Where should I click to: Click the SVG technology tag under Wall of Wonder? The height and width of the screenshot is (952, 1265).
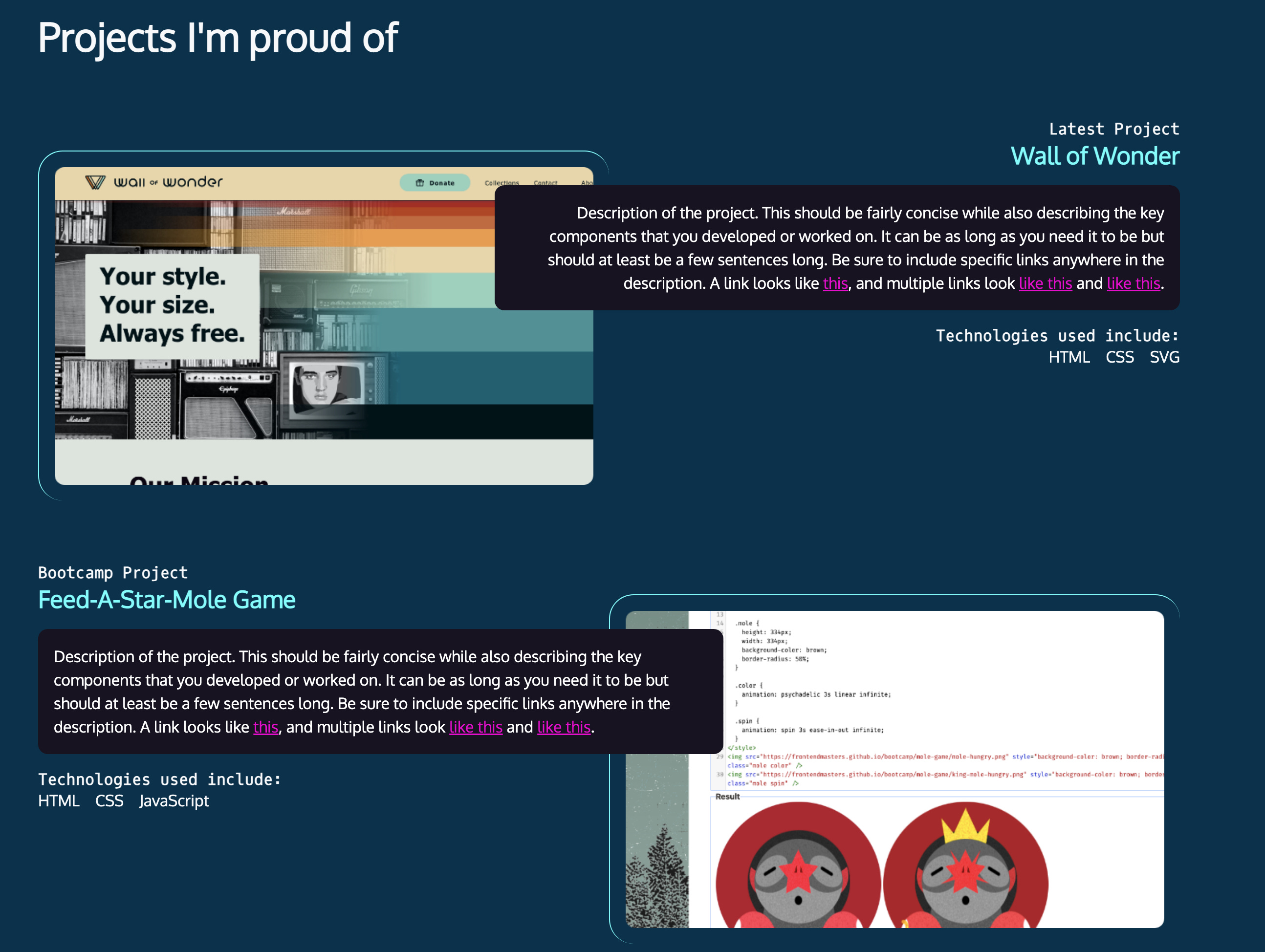(1164, 357)
